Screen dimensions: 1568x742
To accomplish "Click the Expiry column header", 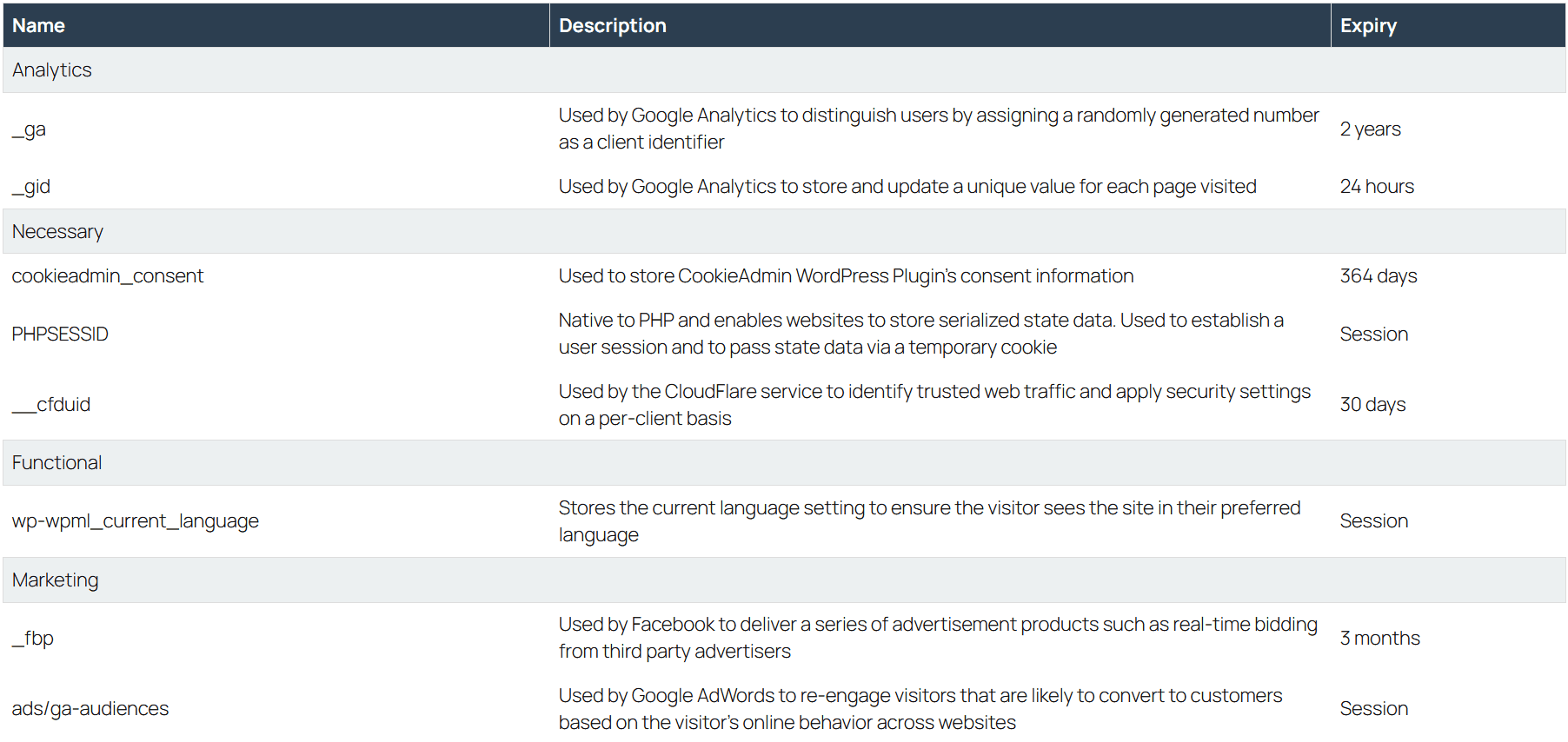I will tap(1368, 26).
